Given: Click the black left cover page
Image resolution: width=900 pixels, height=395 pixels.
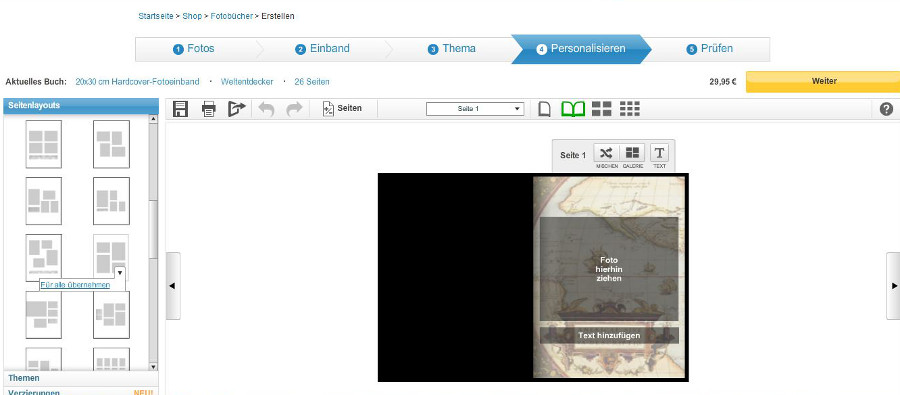Looking at the screenshot, I should [455, 277].
